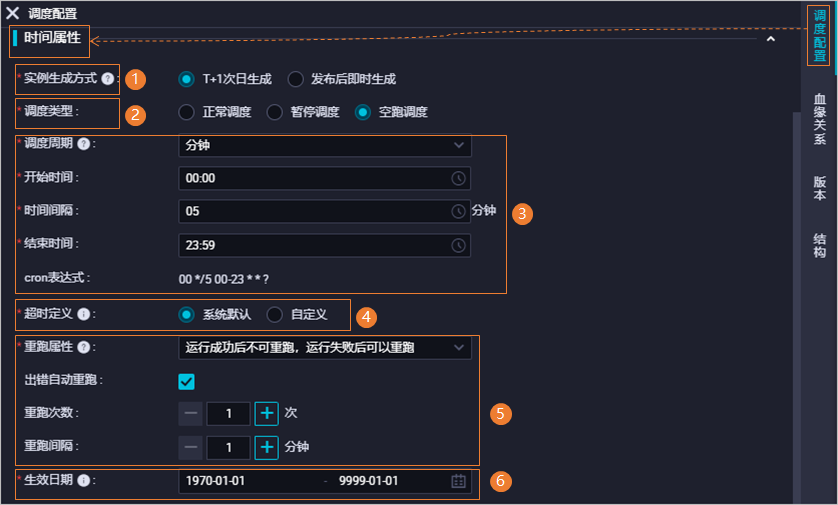
Task: Click 重跑间隔 number field
Action: pos(228,447)
